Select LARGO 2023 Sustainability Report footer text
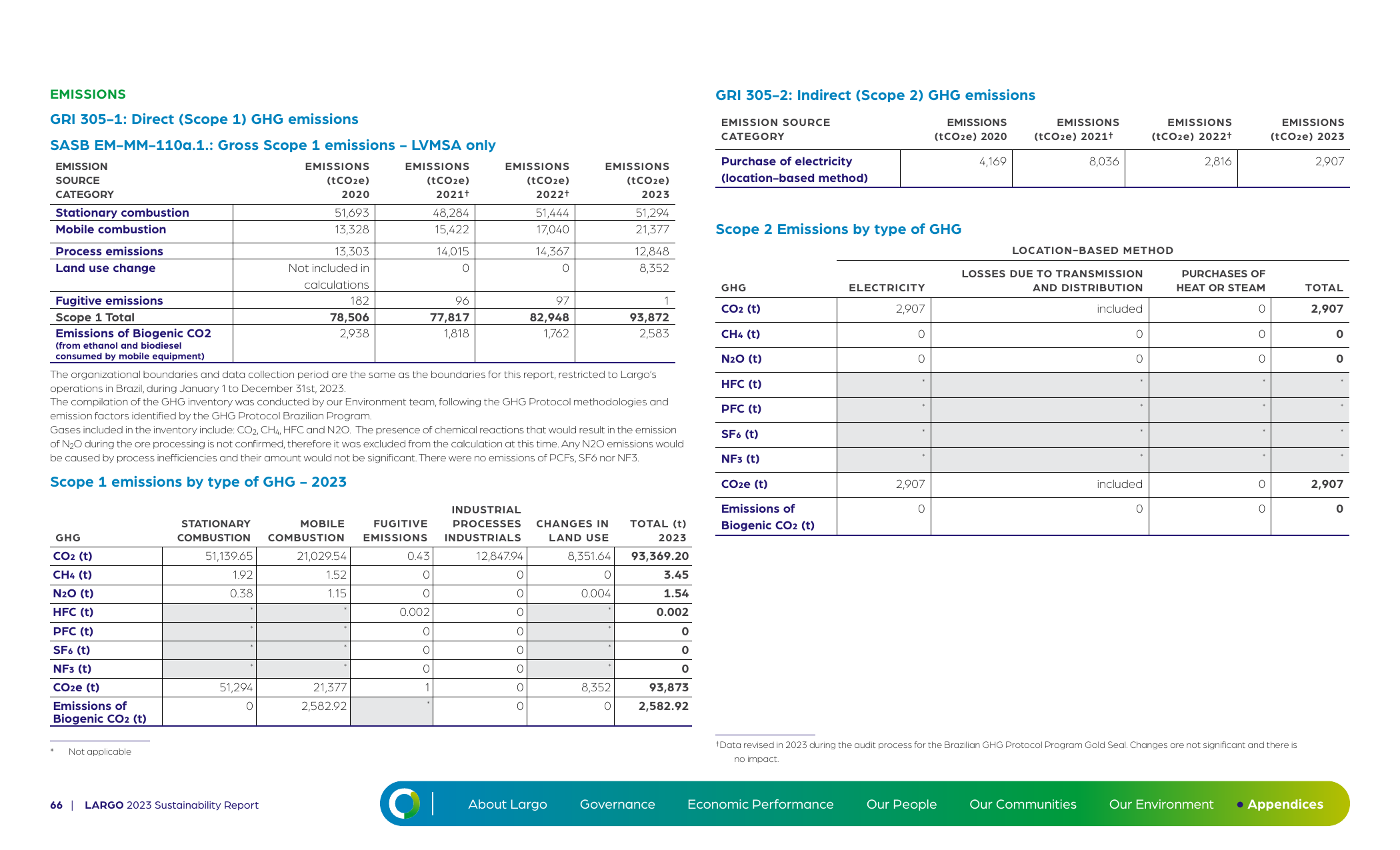 [171, 805]
